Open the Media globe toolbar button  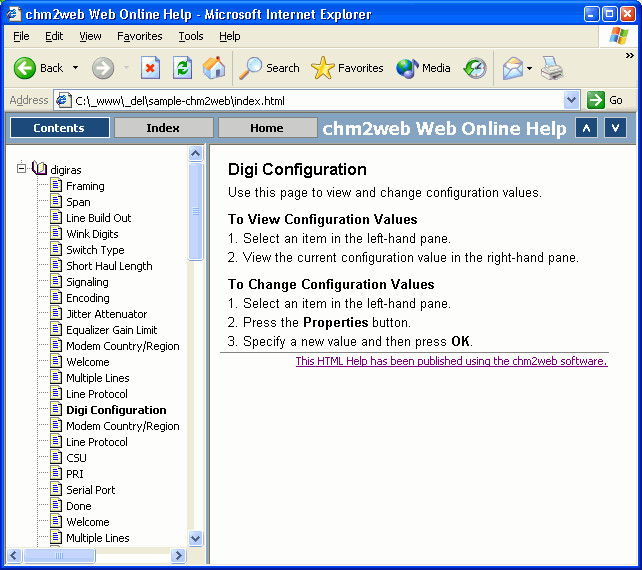423,68
